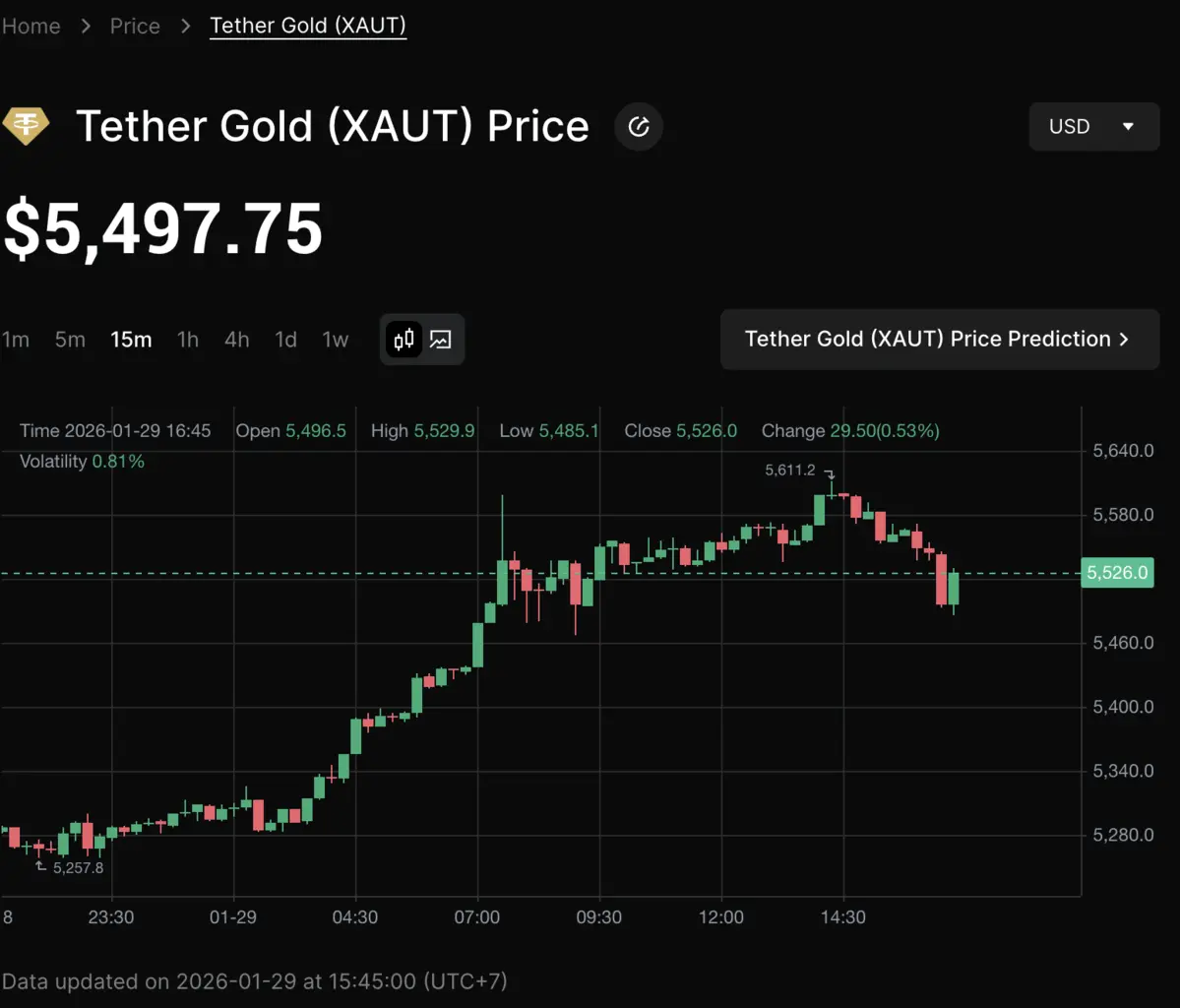Click the USD dropdown arrow
The height and width of the screenshot is (1008, 1180).
click(x=1128, y=126)
